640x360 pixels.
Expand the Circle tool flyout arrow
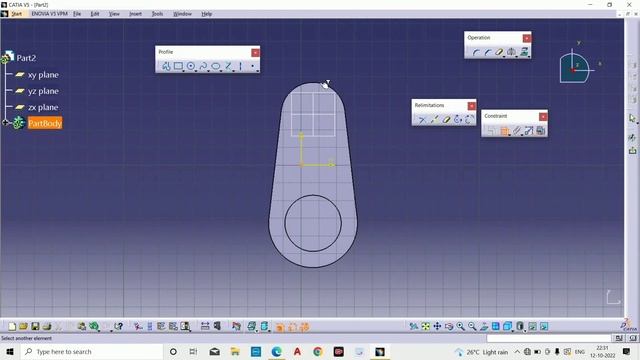[196, 71]
